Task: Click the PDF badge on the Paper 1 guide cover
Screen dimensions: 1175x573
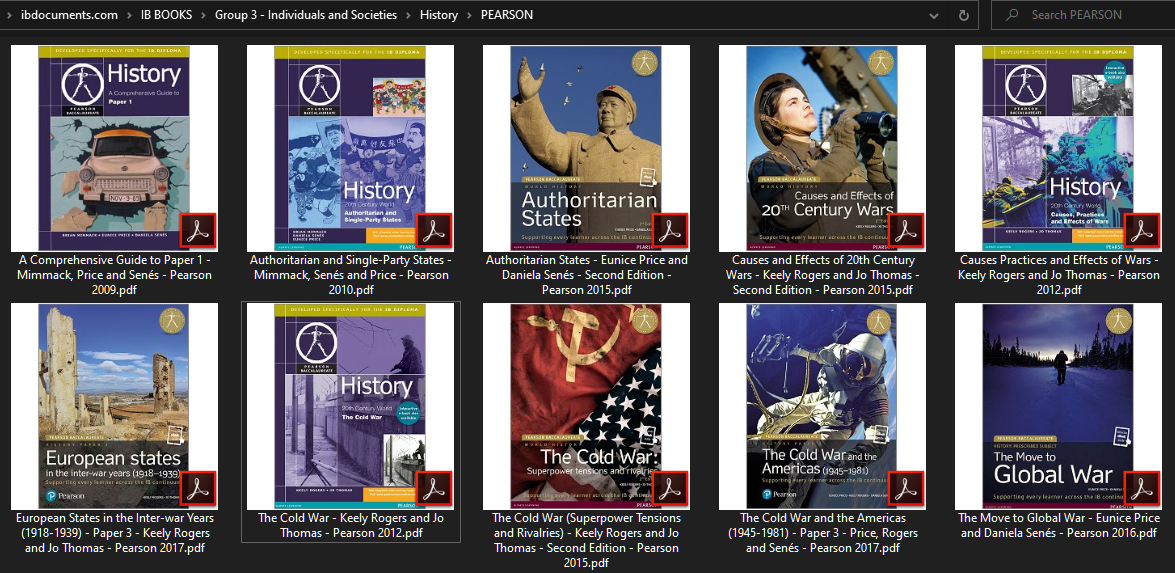Action: [198, 231]
